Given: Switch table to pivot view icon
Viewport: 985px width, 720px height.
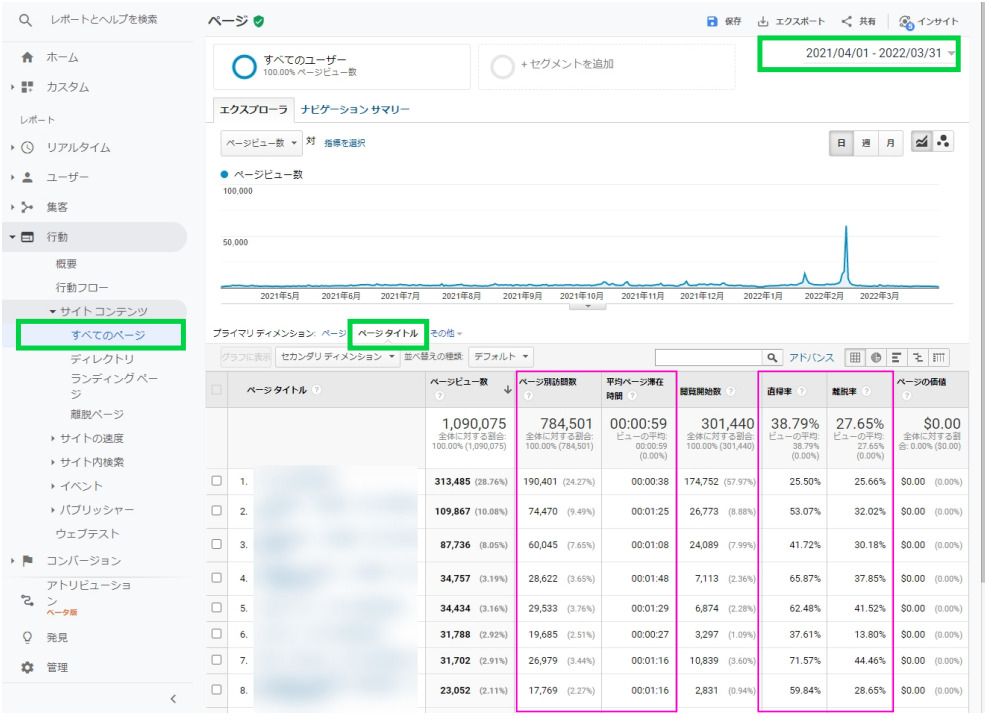Looking at the screenshot, I should (939, 357).
